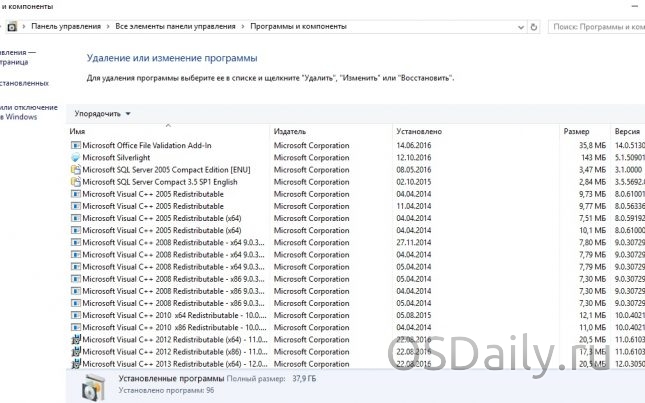Click the SQL Server 2005 Compact Edition icon
Viewport: 645px width, 403px height.
pos(75,170)
